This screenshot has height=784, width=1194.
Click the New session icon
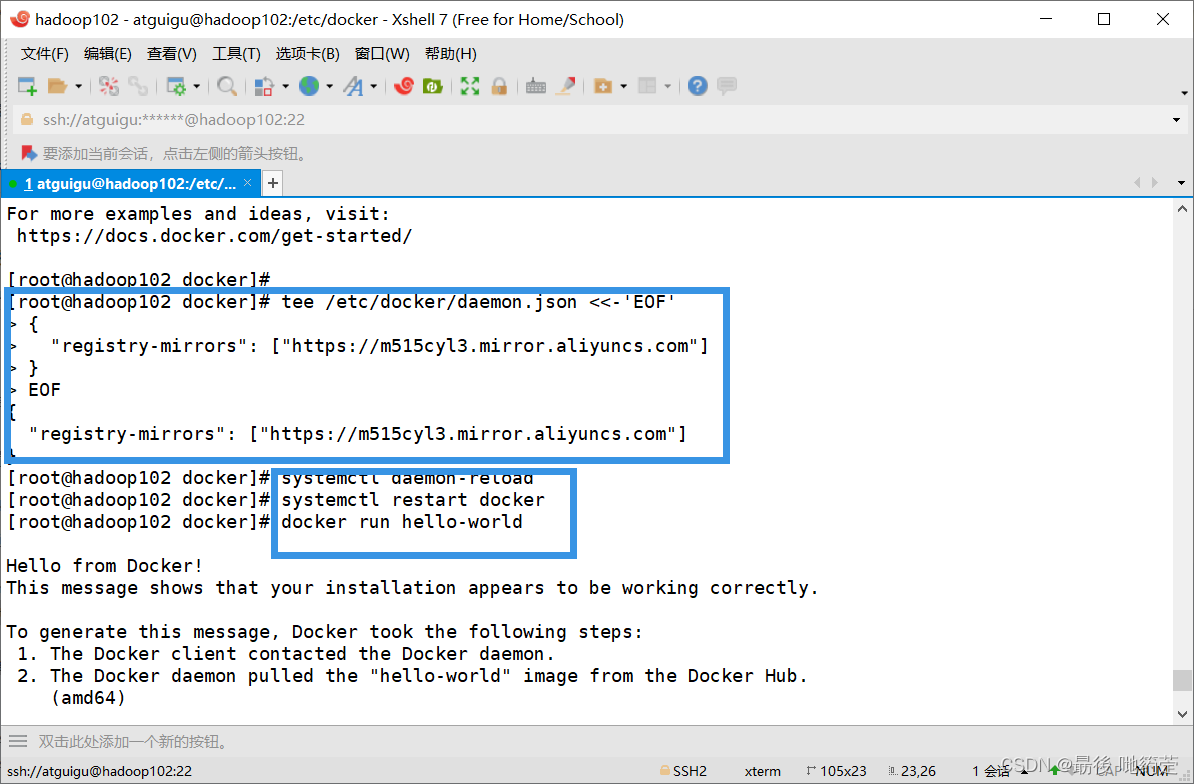27,86
